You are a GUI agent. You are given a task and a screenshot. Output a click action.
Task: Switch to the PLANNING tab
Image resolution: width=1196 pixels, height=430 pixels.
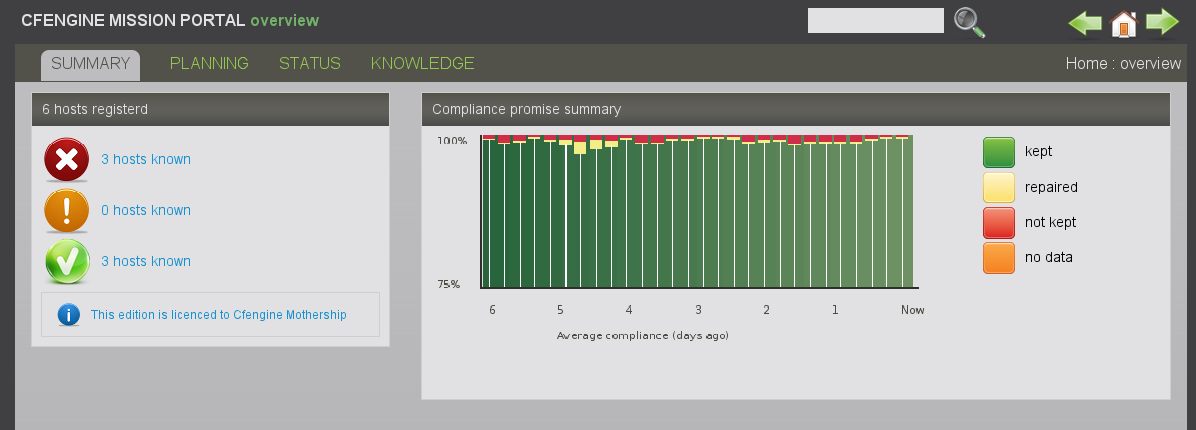coord(209,63)
